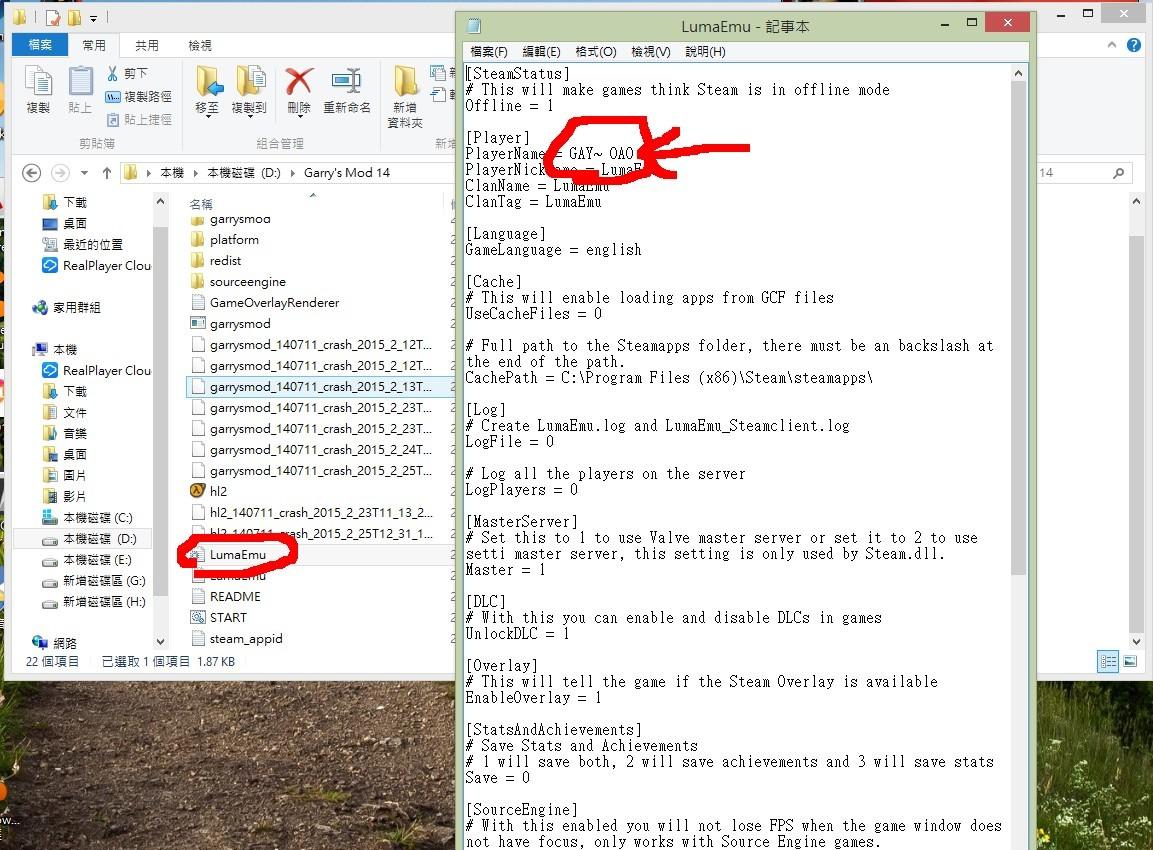Switch to the 檢視 ribbon tab
The image size is (1153, 850).
(x=200, y=45)
